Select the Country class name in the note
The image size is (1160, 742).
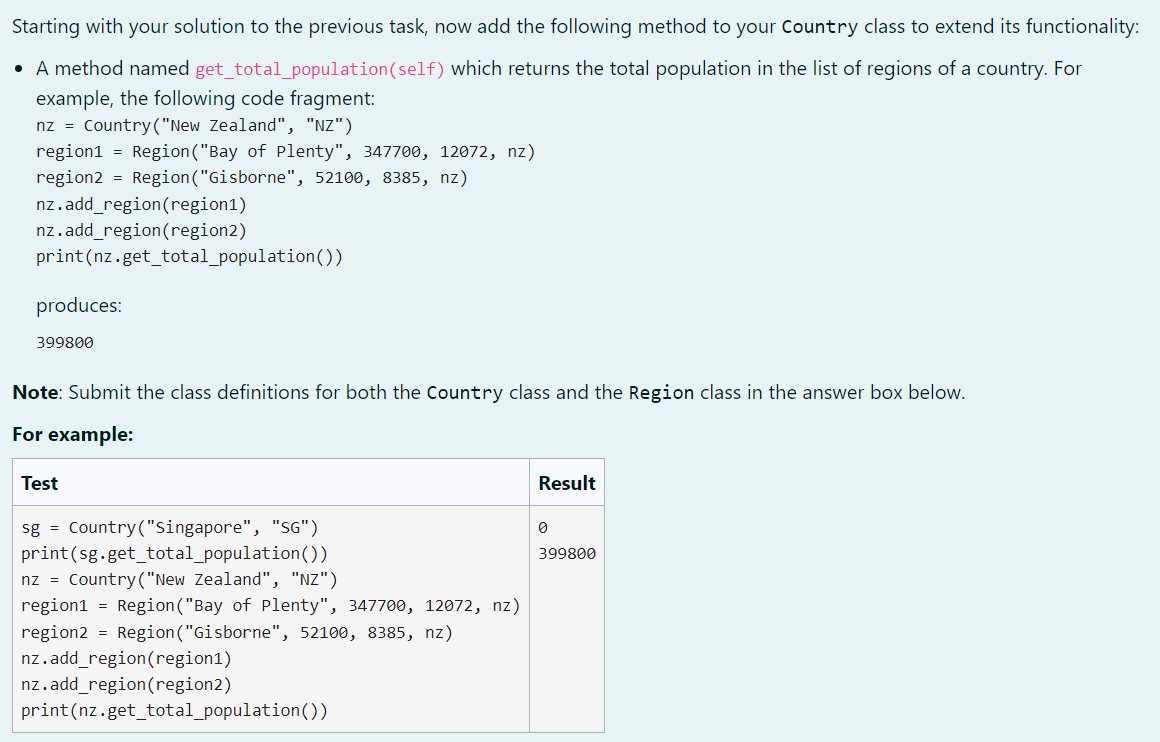465,392
